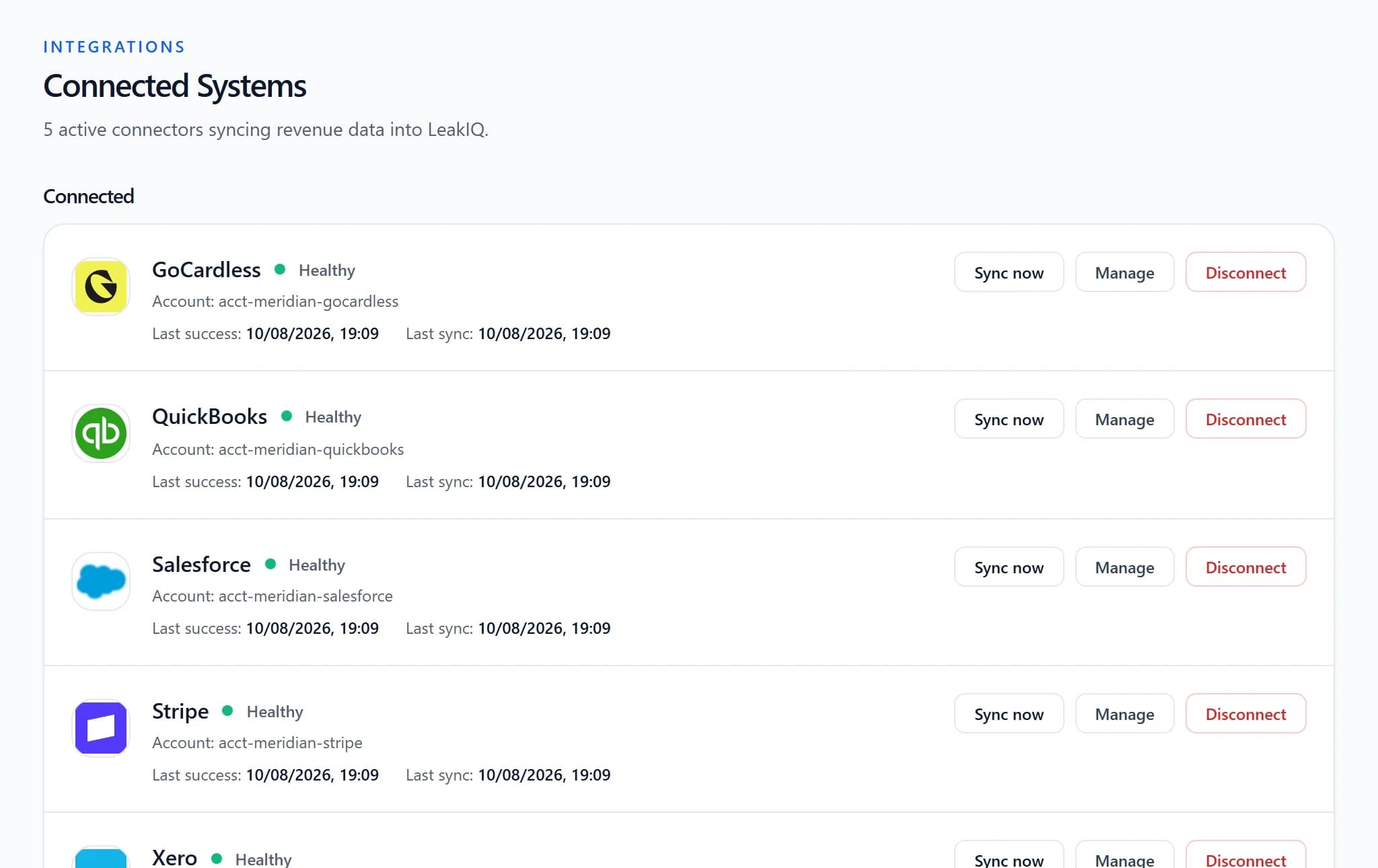Click Account: acct-meridian-salesforce text
Image resolution: width=1378 pixels, height=868 pixels.
pos(273,596)
